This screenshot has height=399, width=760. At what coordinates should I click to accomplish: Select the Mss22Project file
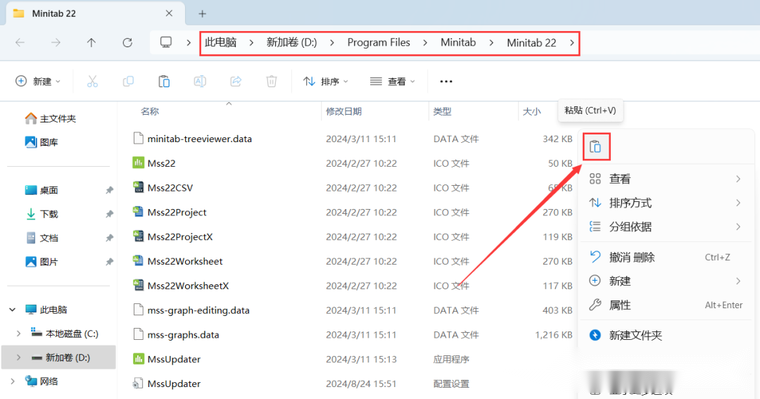click(170, 212)
